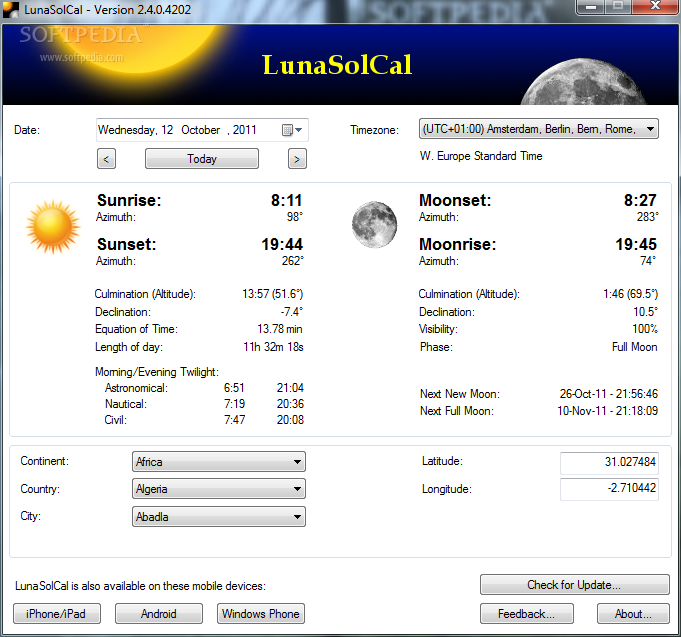Close the LunaSolCal window

[655, 7]
